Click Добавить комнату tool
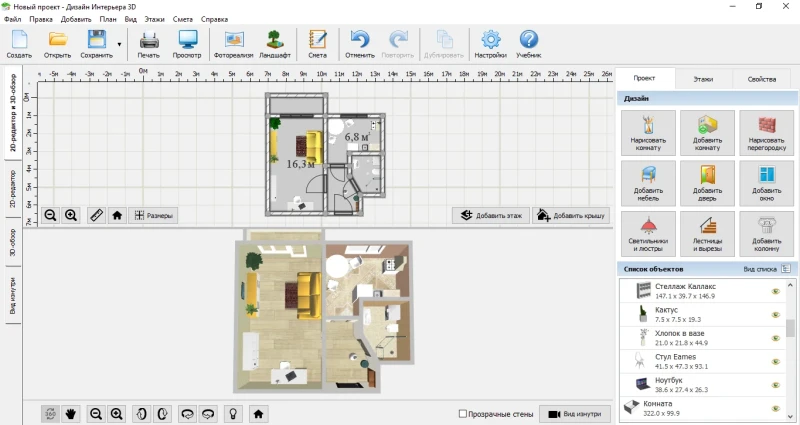 (x=707, y=133)
